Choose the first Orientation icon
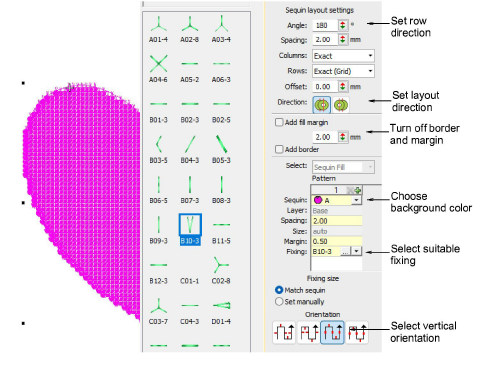The image size is (483, 372). pos(284,332)
